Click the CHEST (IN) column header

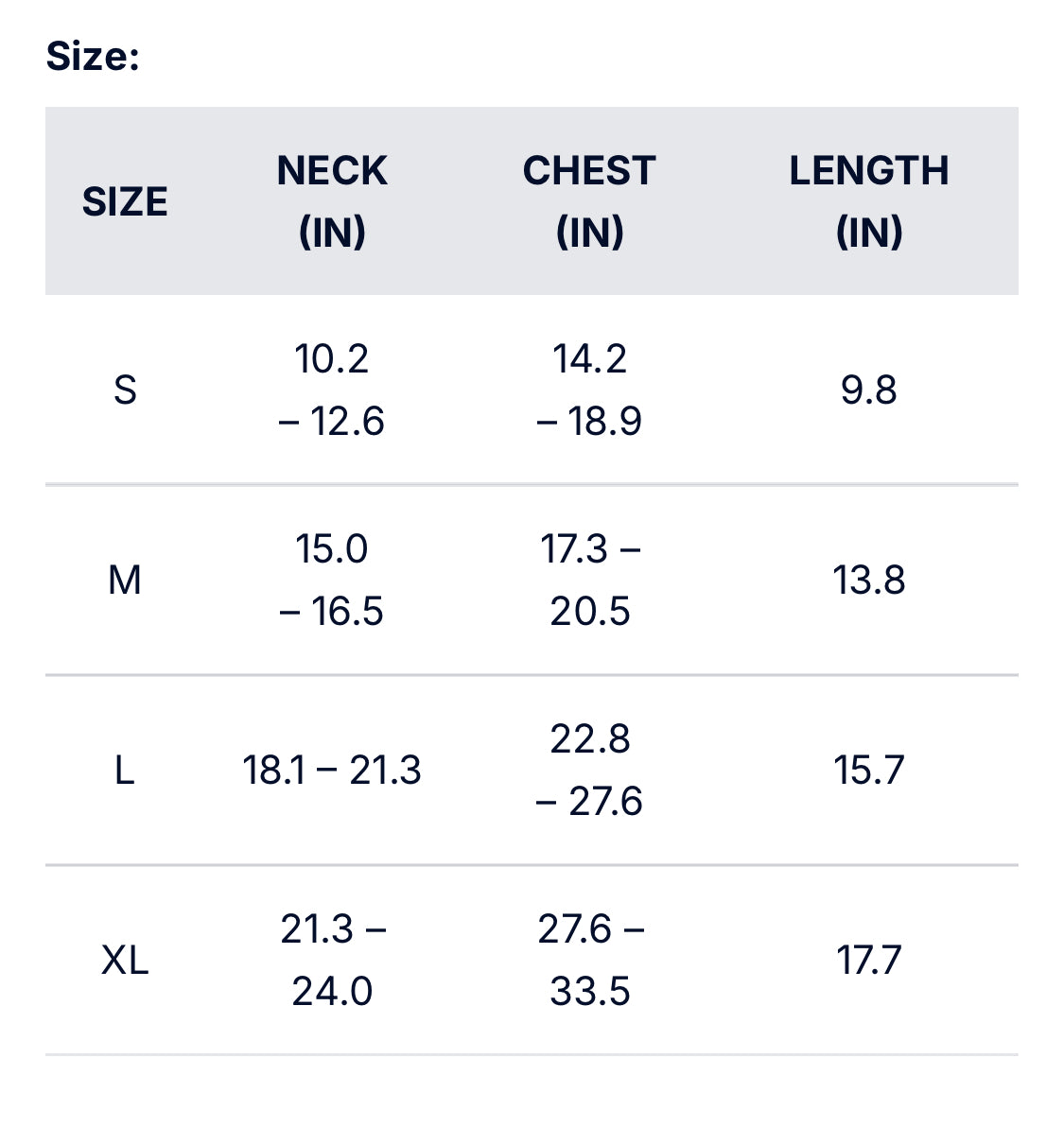click(589, 201)
